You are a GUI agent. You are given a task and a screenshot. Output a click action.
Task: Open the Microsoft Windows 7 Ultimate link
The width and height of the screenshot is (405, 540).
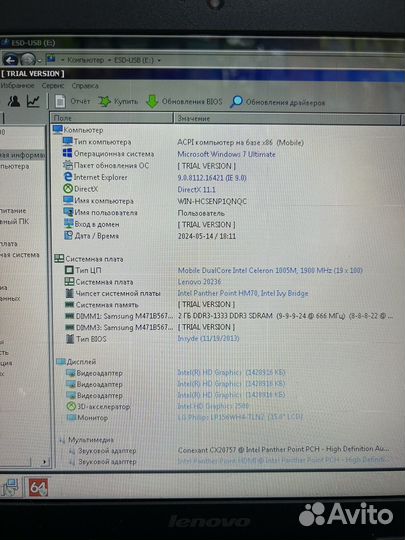coord(226,154)
